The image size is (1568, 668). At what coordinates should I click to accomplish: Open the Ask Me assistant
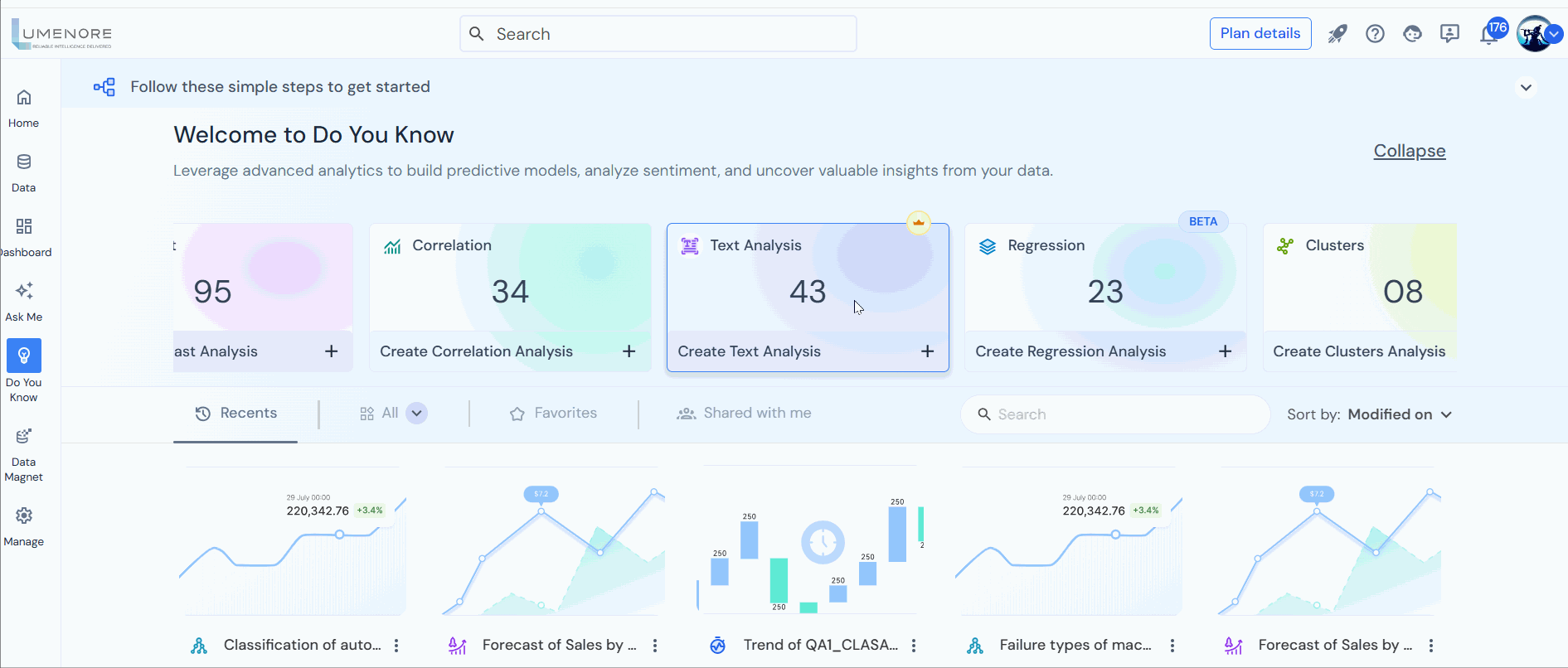pos(24,302)
